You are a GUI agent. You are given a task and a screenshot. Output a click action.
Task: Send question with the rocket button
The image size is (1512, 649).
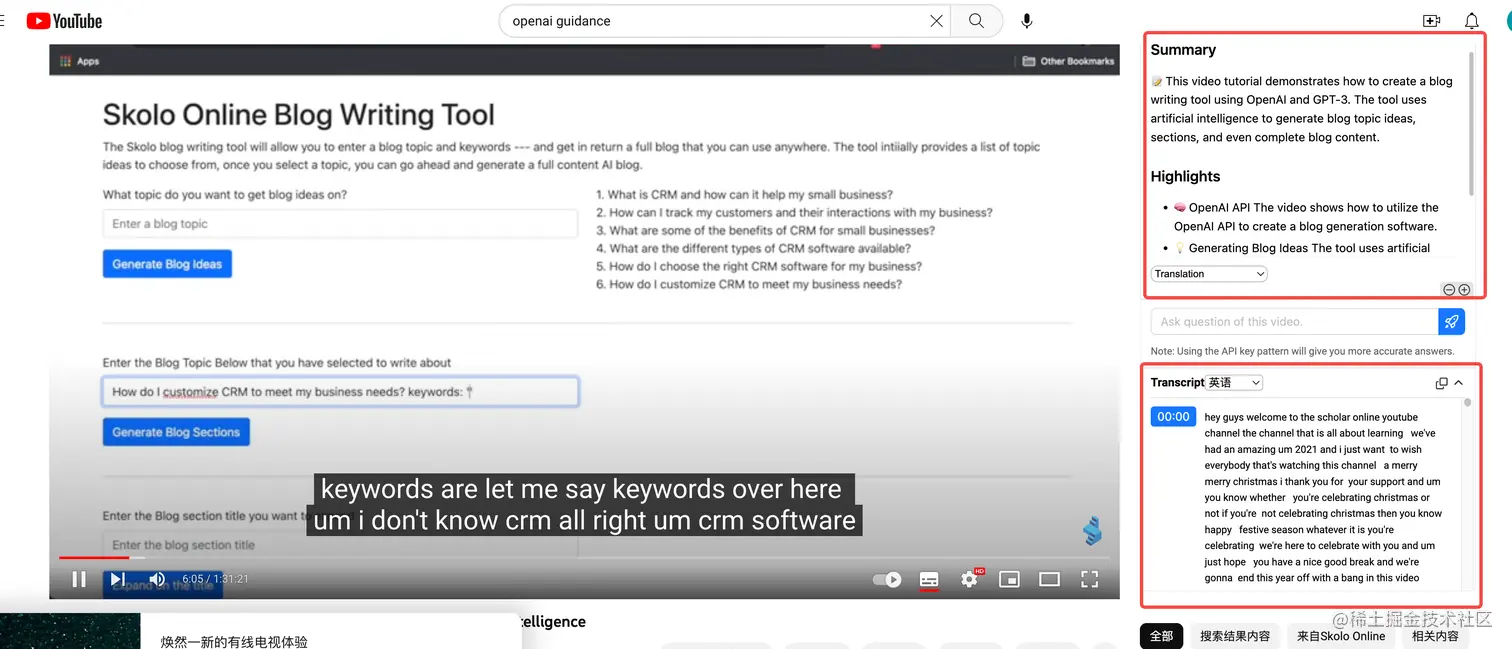1452,321
